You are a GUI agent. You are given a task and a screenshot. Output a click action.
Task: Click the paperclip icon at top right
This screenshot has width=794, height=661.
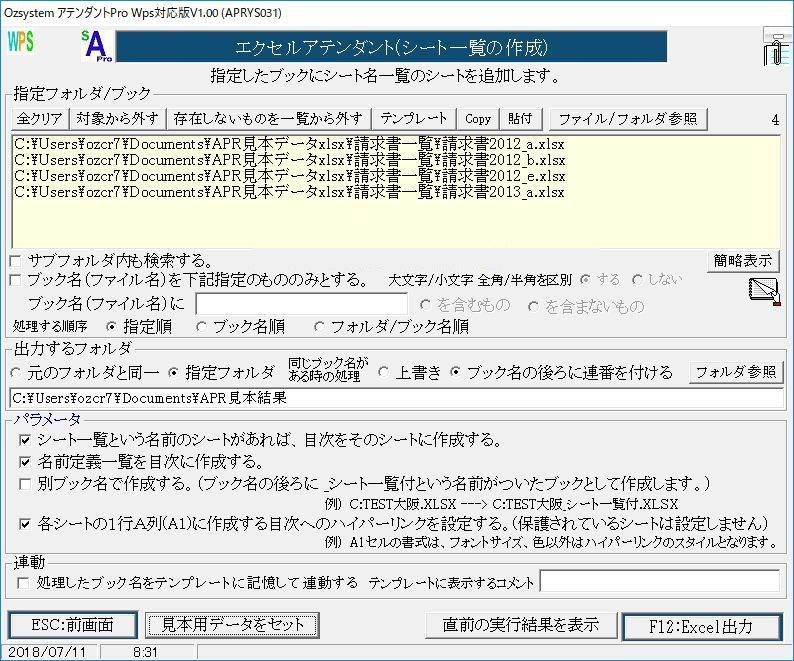tap(775, 47)
